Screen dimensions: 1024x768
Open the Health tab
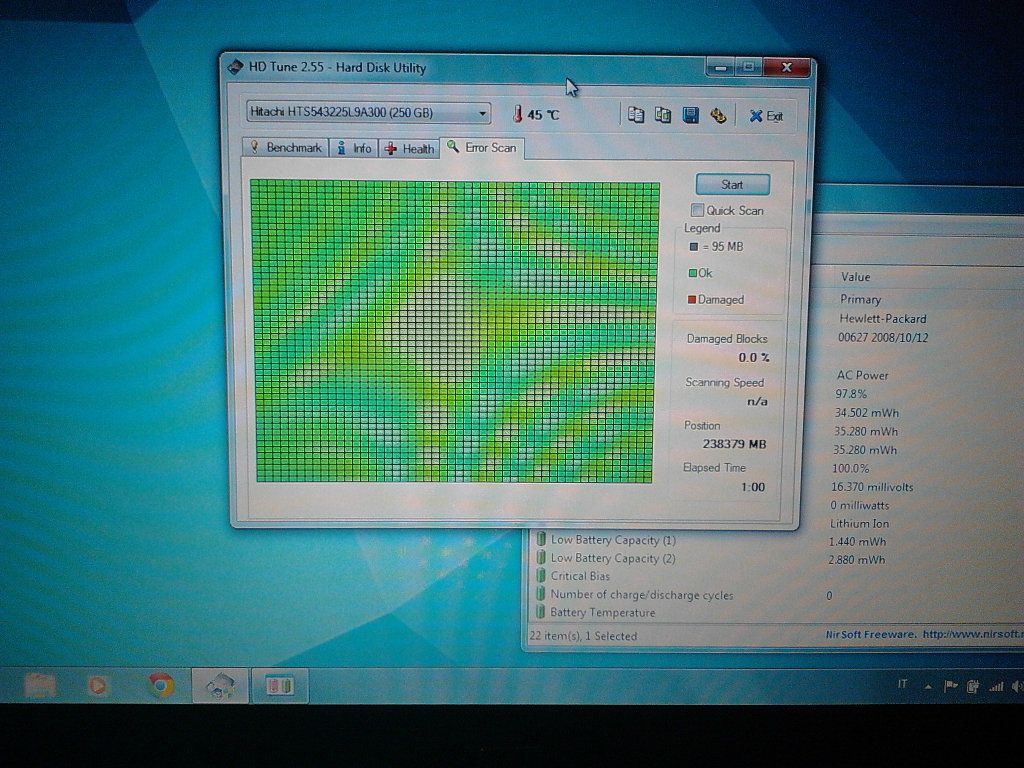tap(410, 148)
